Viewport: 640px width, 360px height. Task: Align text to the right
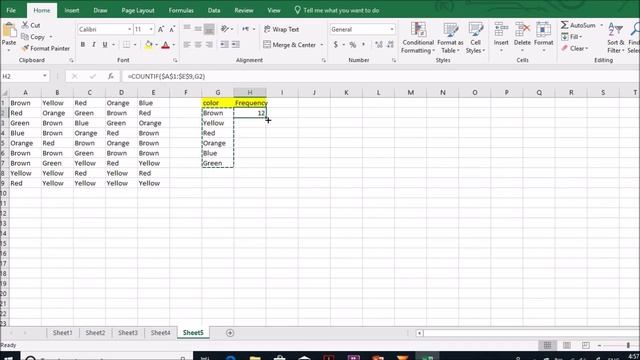click(209, 44)
